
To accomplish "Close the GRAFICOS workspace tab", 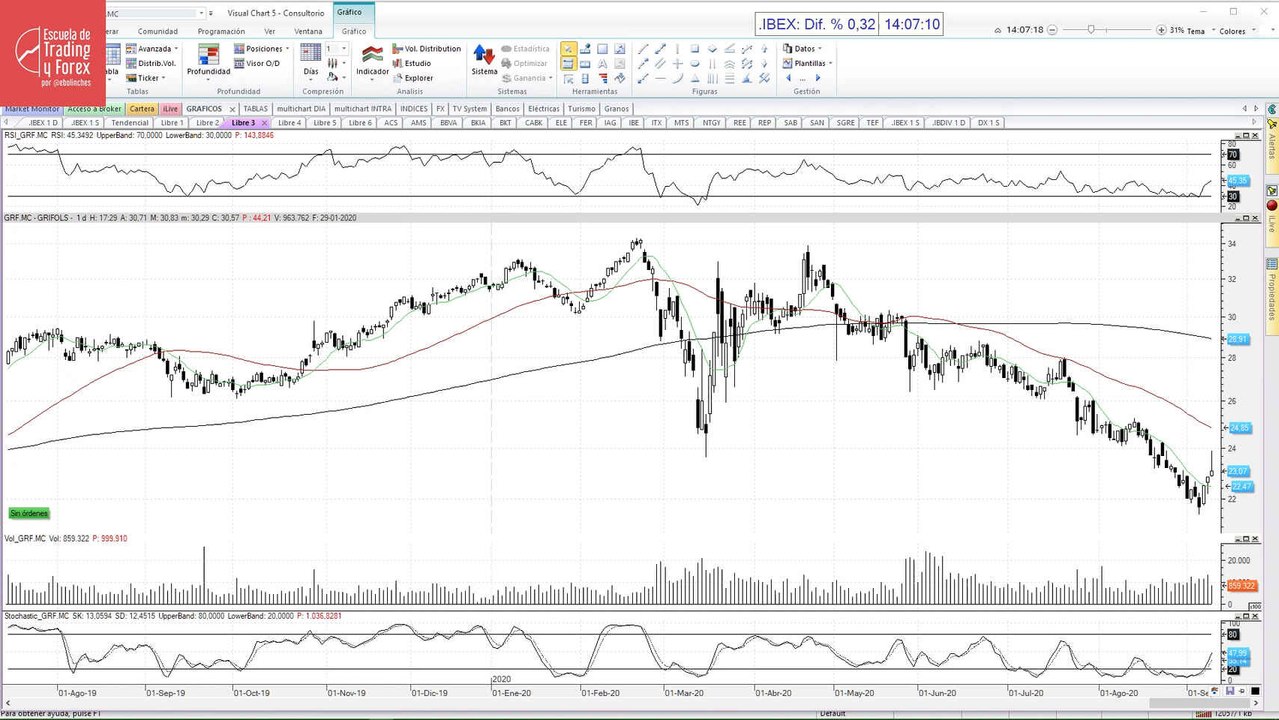I will (232, 108).
